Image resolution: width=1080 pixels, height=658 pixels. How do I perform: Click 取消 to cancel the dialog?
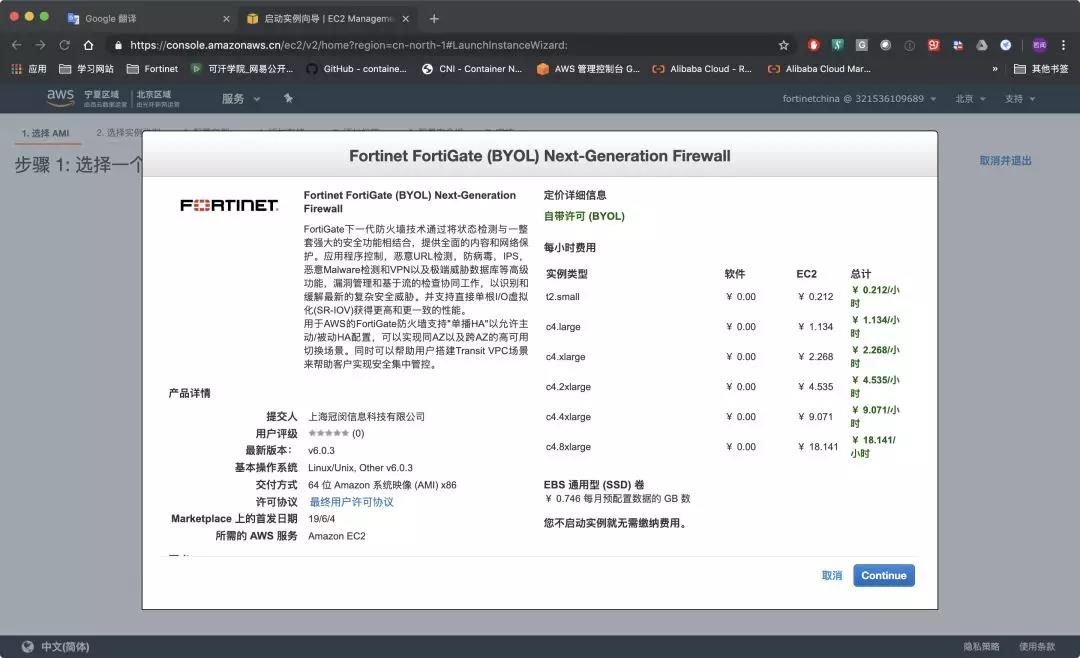coord(831,575)
